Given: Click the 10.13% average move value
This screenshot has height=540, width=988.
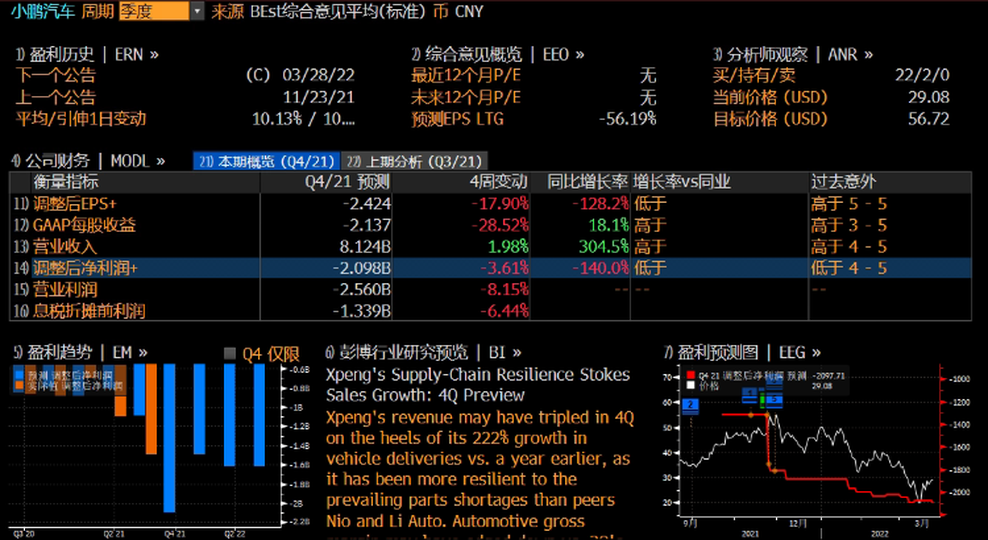Looking at the screenshot, I should pos(277,118).
